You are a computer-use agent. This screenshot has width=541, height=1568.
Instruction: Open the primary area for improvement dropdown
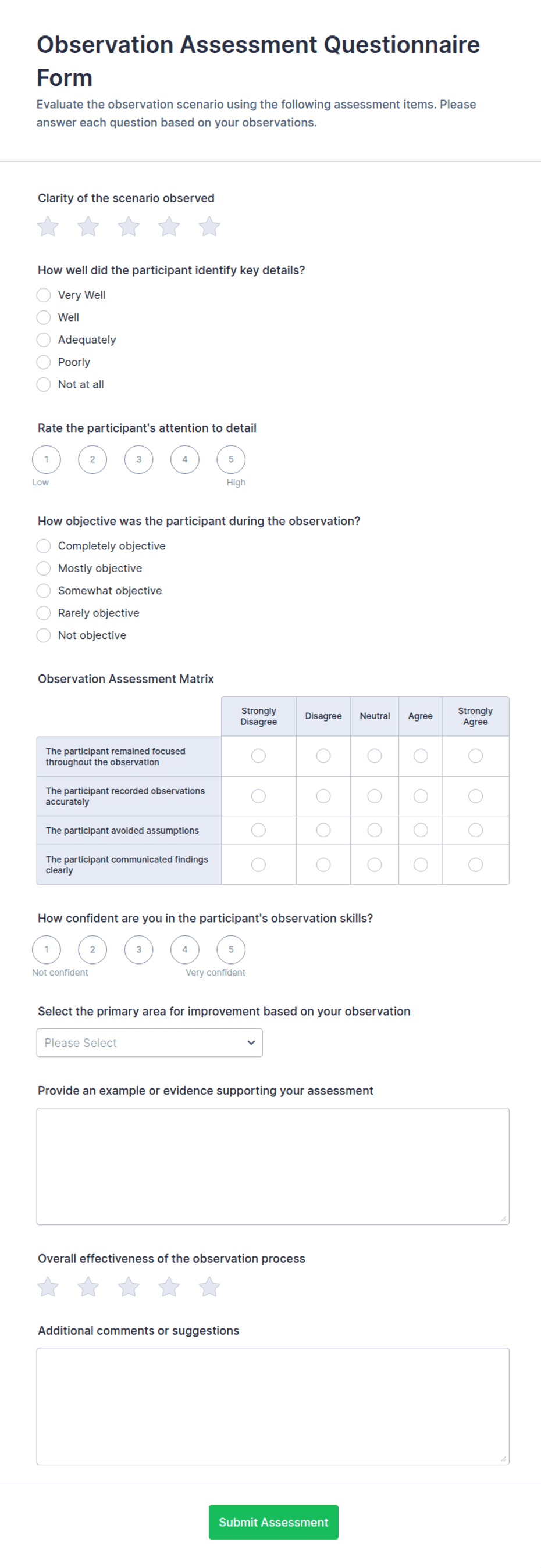(x=150, y=1042)
